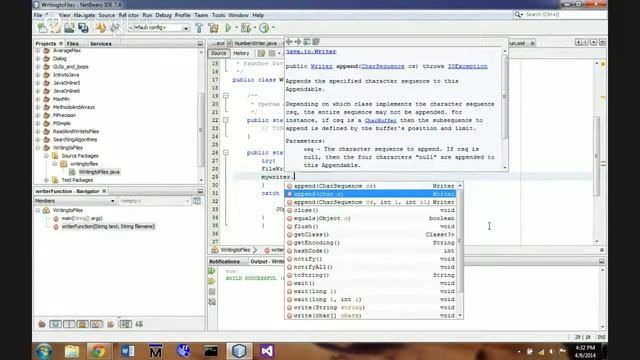
Task: Collapse the WritingtoFiles project node
Action: click(38, 148)
